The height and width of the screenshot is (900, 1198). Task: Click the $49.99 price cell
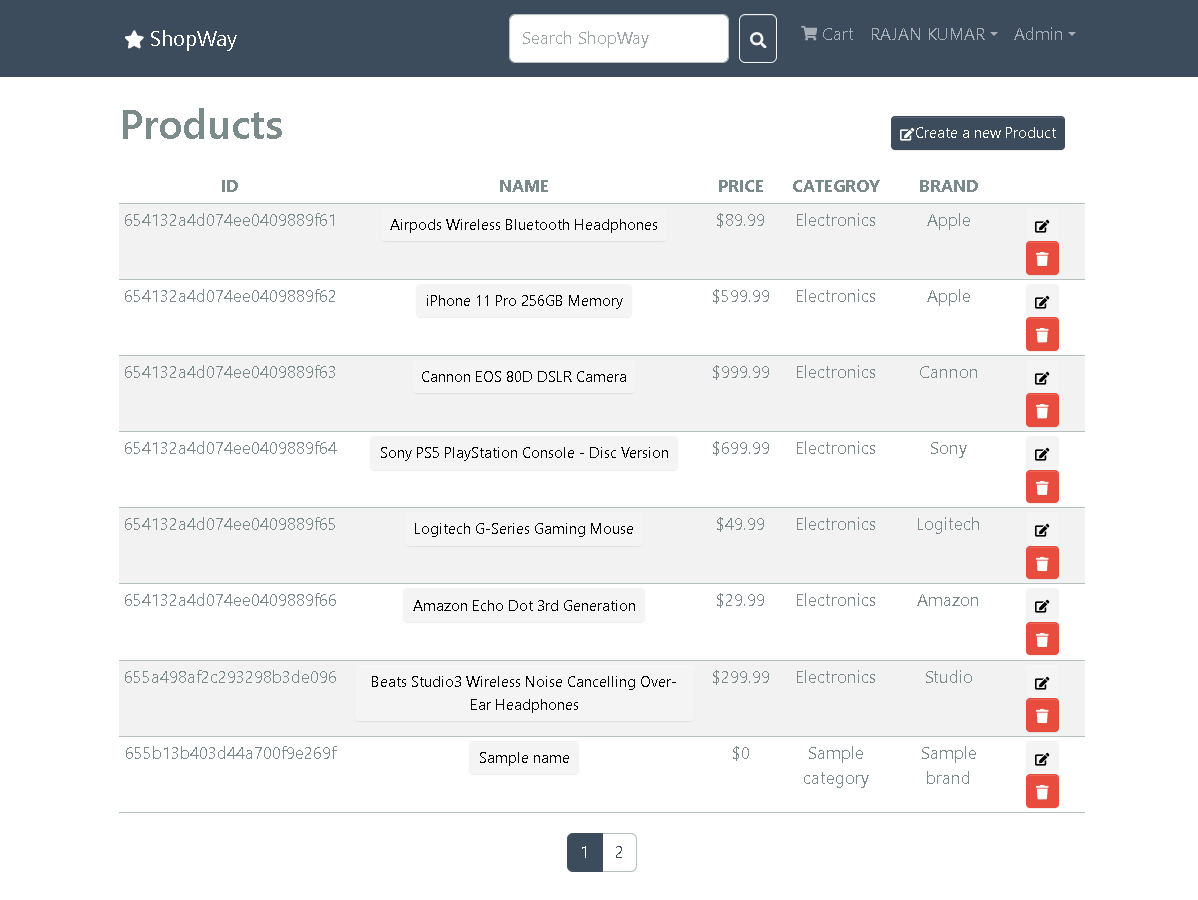[740, 524]
